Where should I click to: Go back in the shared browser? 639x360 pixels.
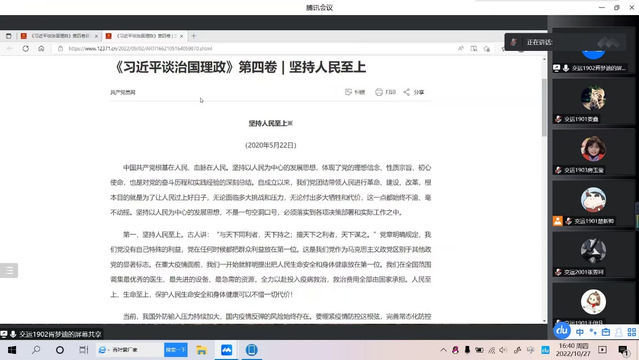[10, 49]
